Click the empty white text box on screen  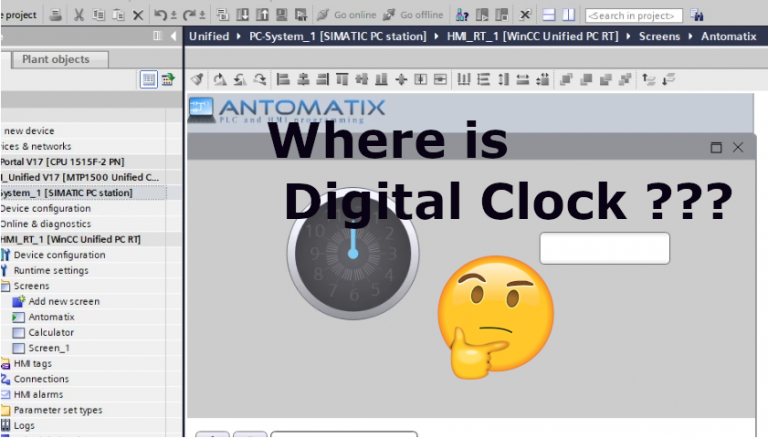coord(604,248)
